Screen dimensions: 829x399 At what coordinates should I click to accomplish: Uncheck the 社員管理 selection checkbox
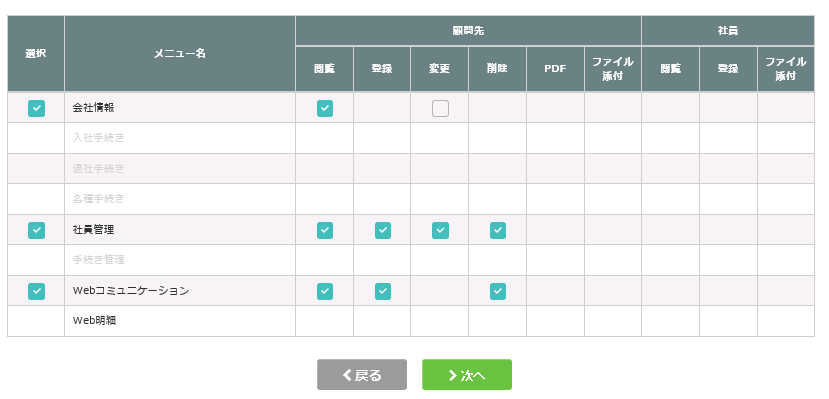36,230
